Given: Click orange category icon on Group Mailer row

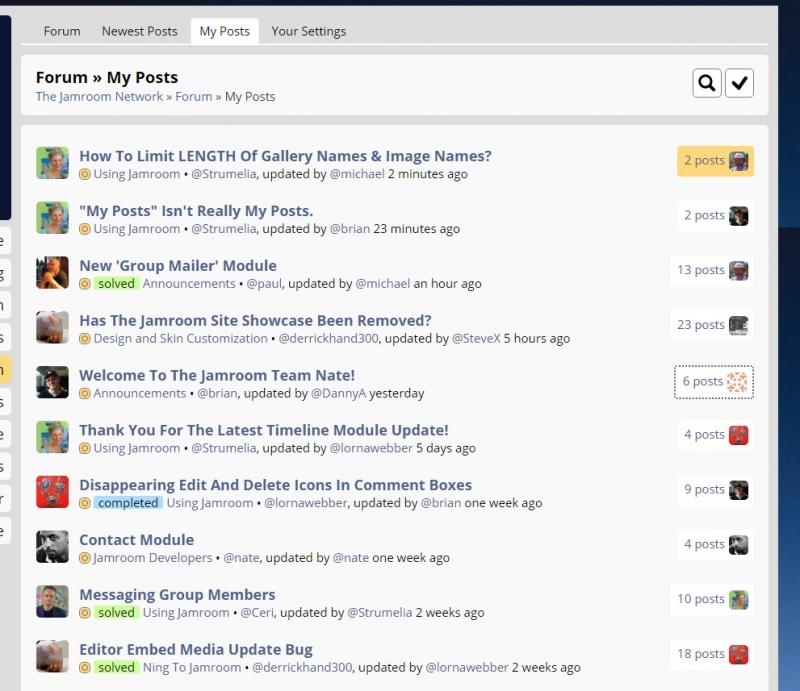Looking at the screenshot, I should click(85, 284).
